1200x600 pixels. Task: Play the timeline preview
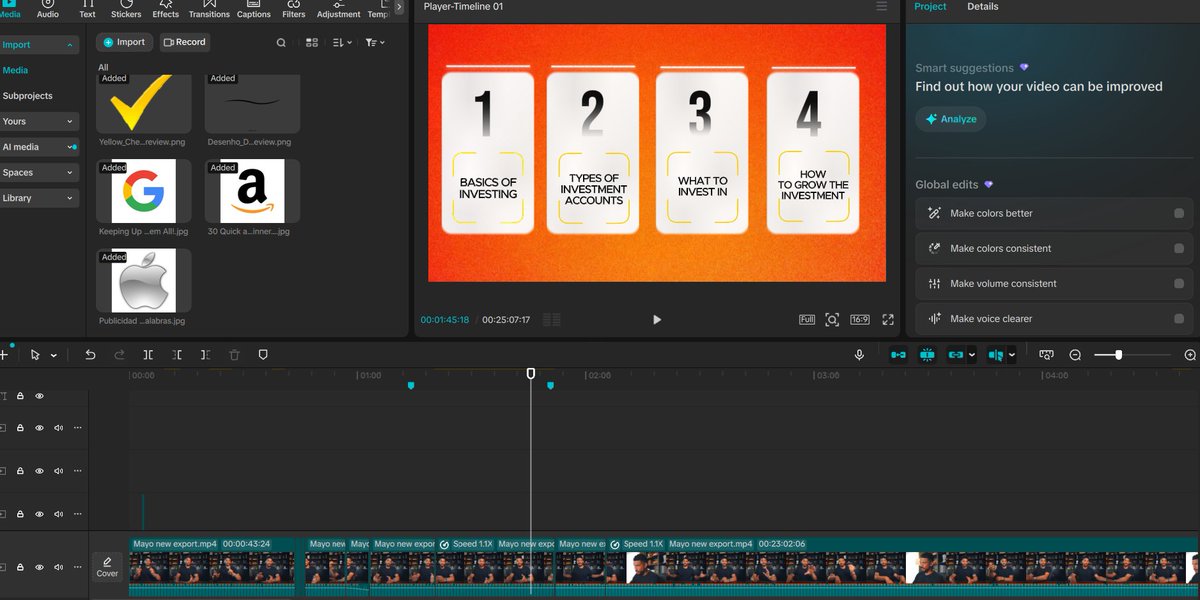(657, 320)
